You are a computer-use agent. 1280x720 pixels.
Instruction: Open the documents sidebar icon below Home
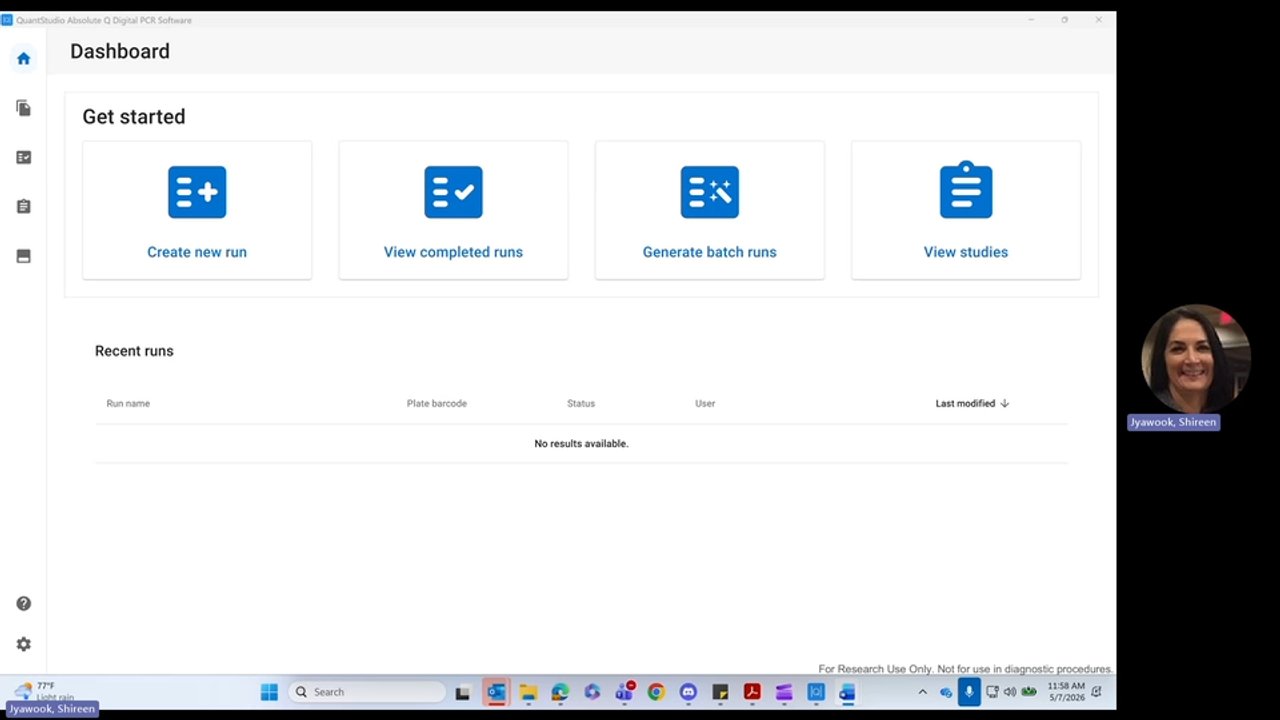pyautogui.click(x=24, y=108)
